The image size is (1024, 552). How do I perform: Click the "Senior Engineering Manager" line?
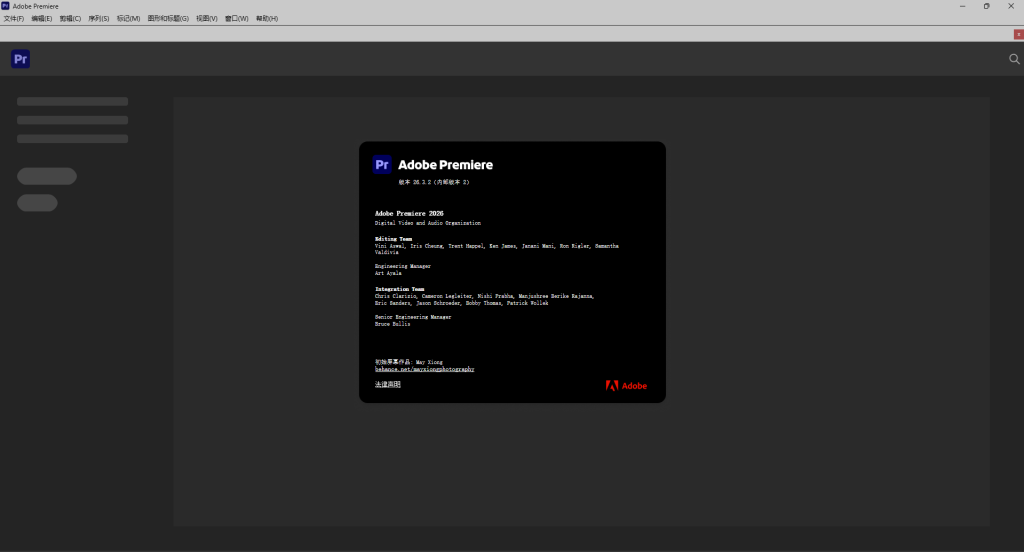click(413, 317)
